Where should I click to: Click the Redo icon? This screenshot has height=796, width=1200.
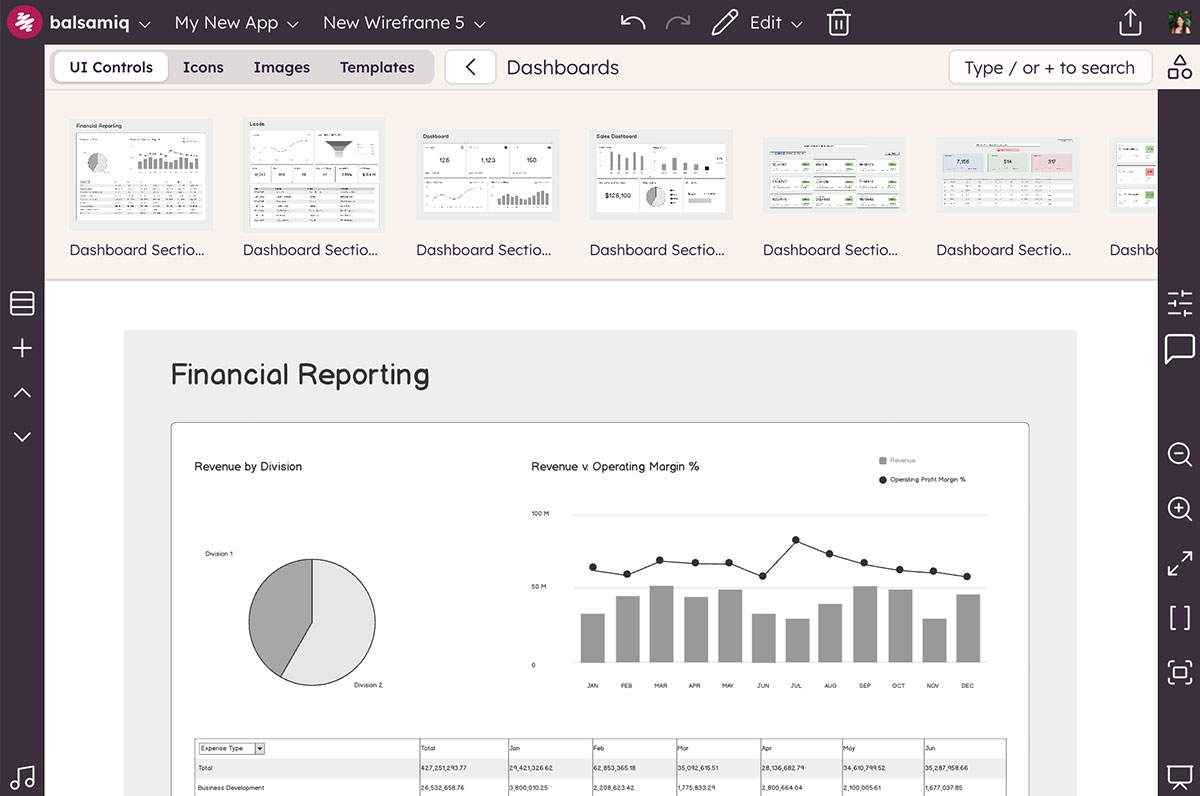[x=679, y=20]
